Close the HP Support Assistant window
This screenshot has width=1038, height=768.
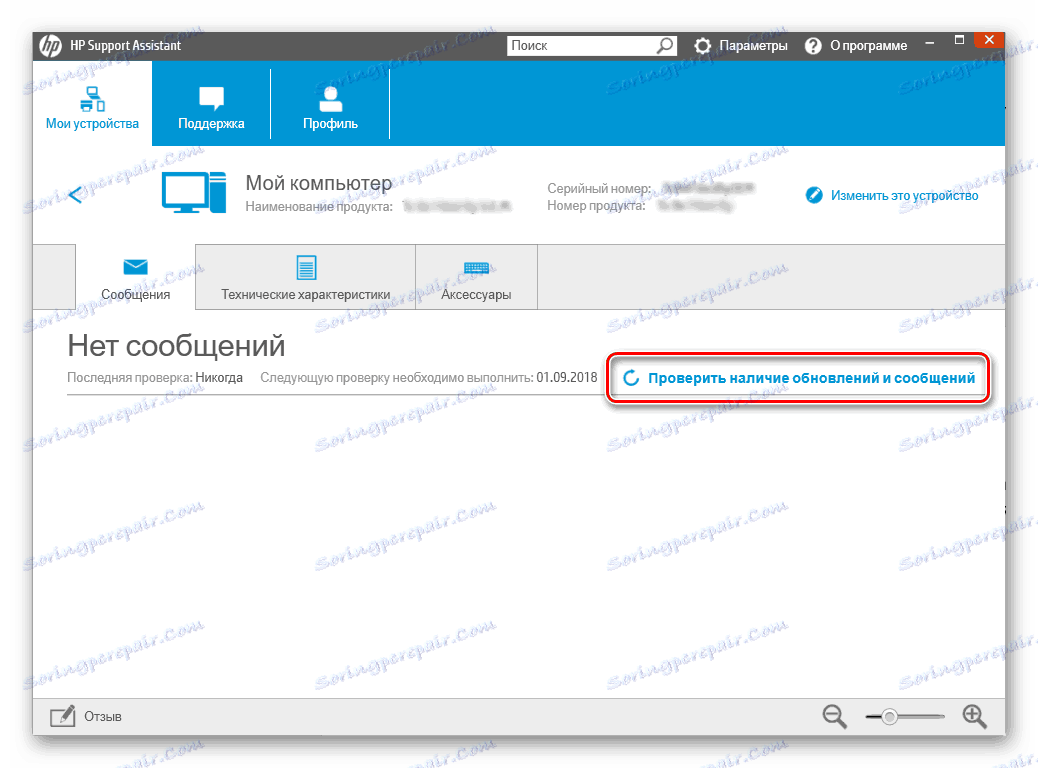(989, 40)
